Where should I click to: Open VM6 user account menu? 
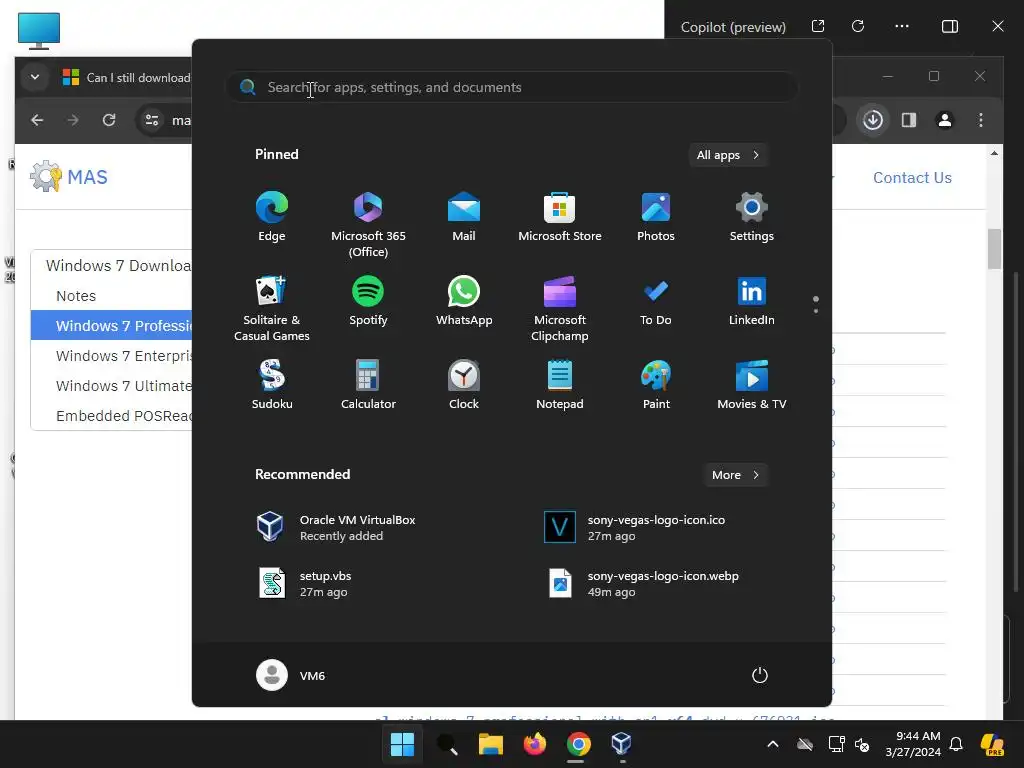291,675
